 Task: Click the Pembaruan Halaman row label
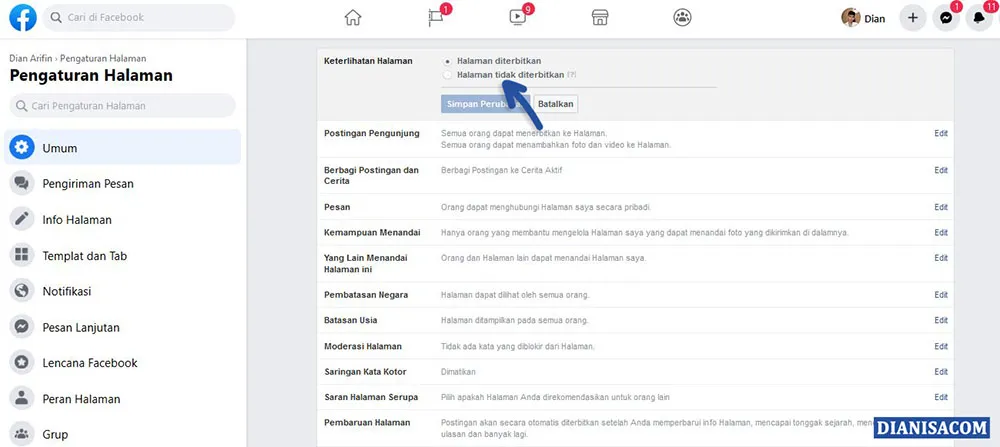(367, 422)
